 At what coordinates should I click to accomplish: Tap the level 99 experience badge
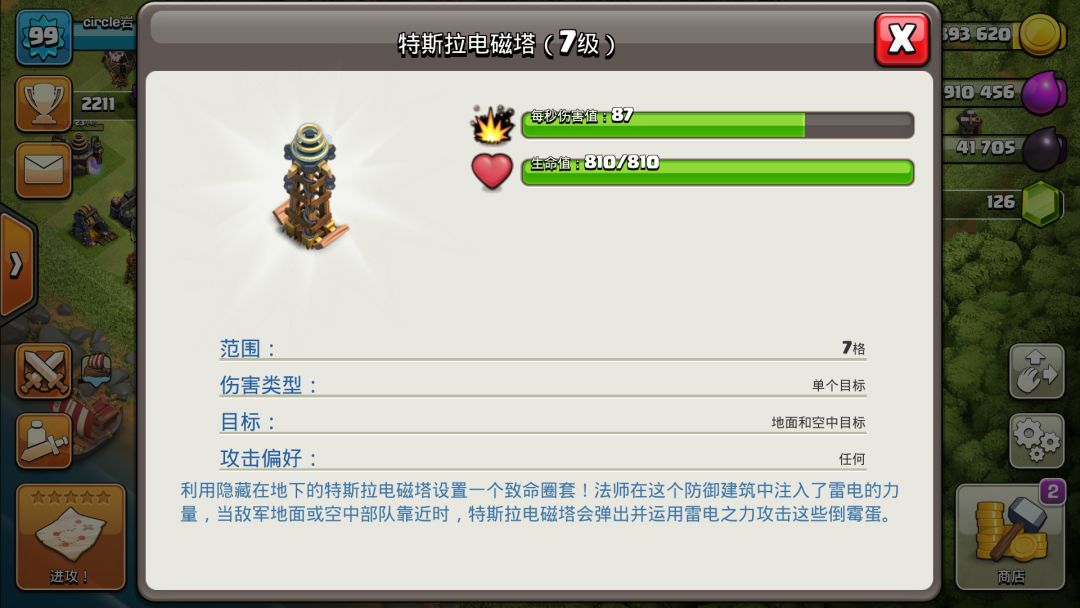pyautogui.click(x=43, y=36)
